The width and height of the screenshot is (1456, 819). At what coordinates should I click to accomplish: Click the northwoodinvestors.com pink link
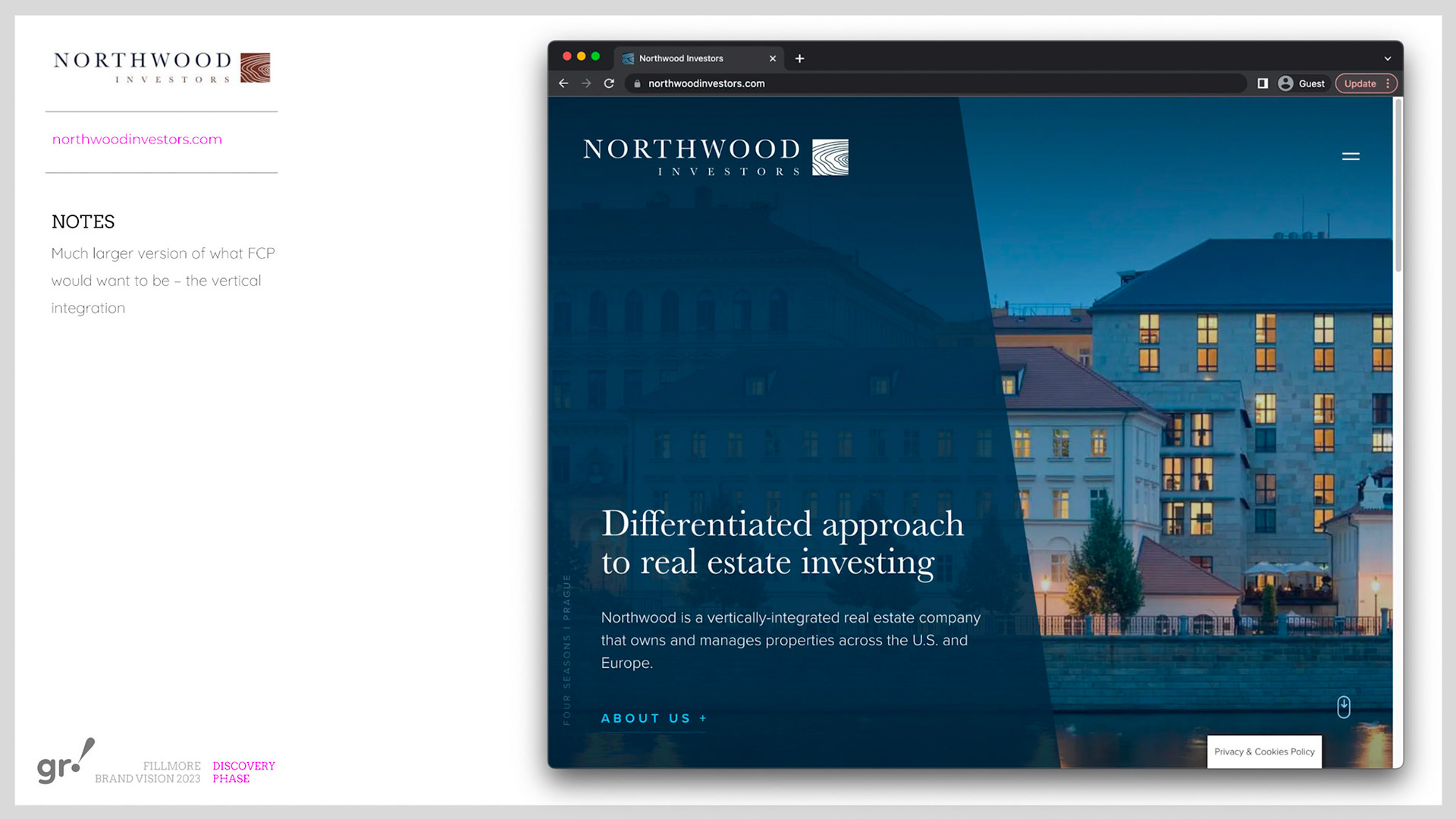pos(137,140)
